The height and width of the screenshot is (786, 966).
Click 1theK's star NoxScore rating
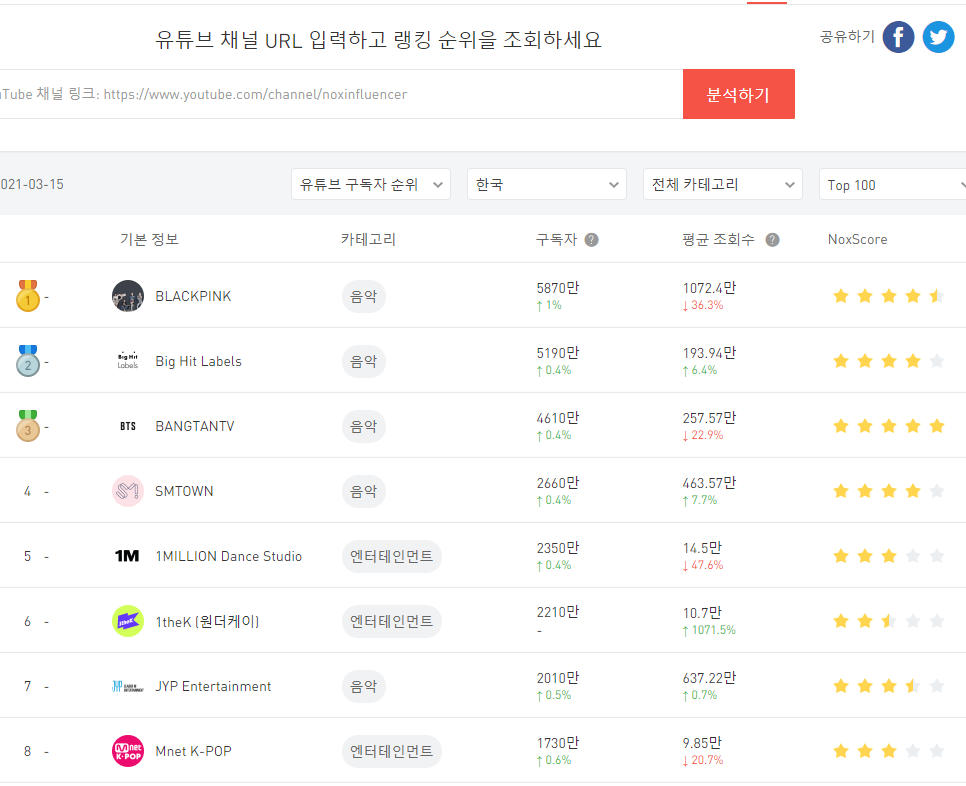(888, 621)
